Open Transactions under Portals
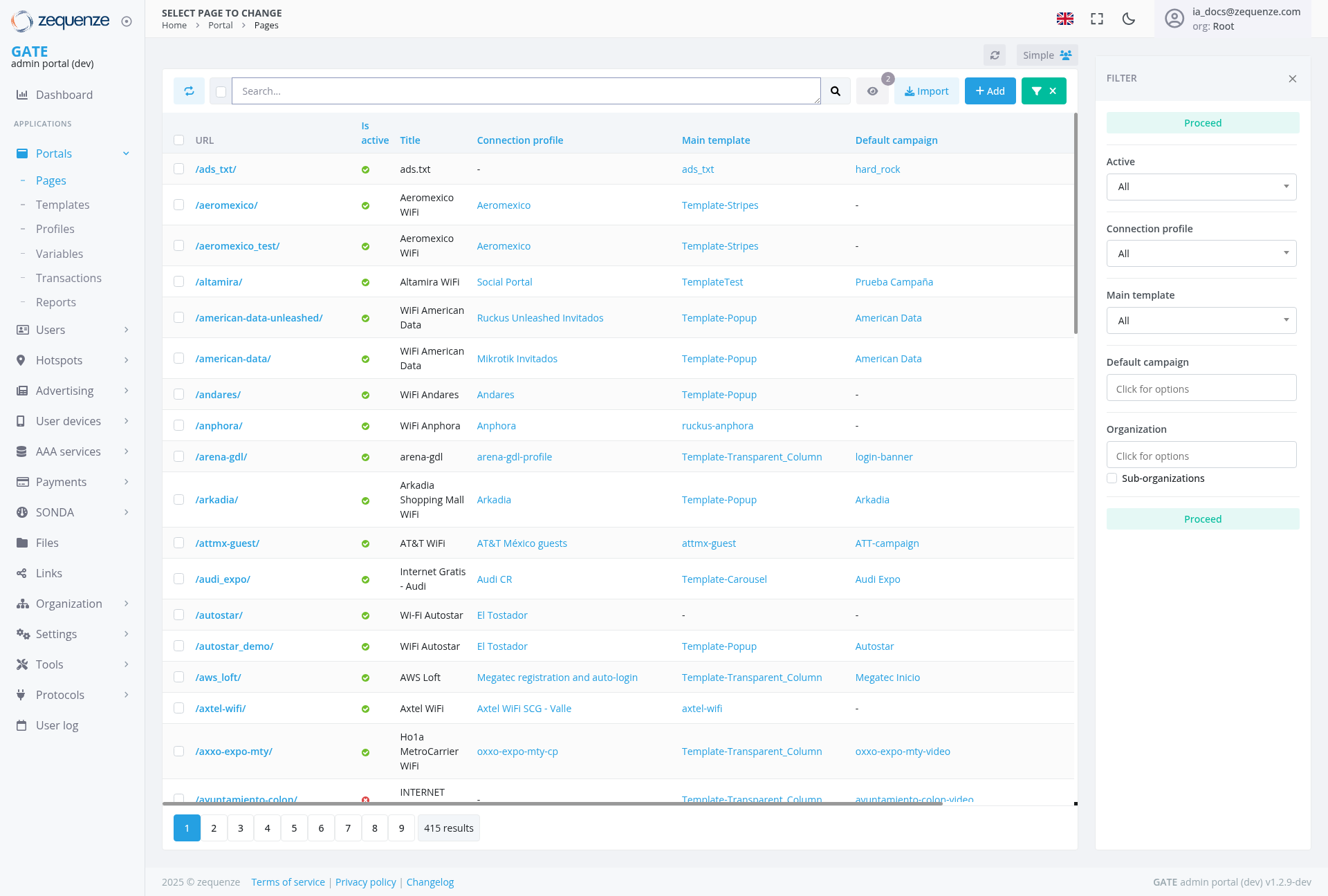The image size is (1328, 896). coord(68,278)
